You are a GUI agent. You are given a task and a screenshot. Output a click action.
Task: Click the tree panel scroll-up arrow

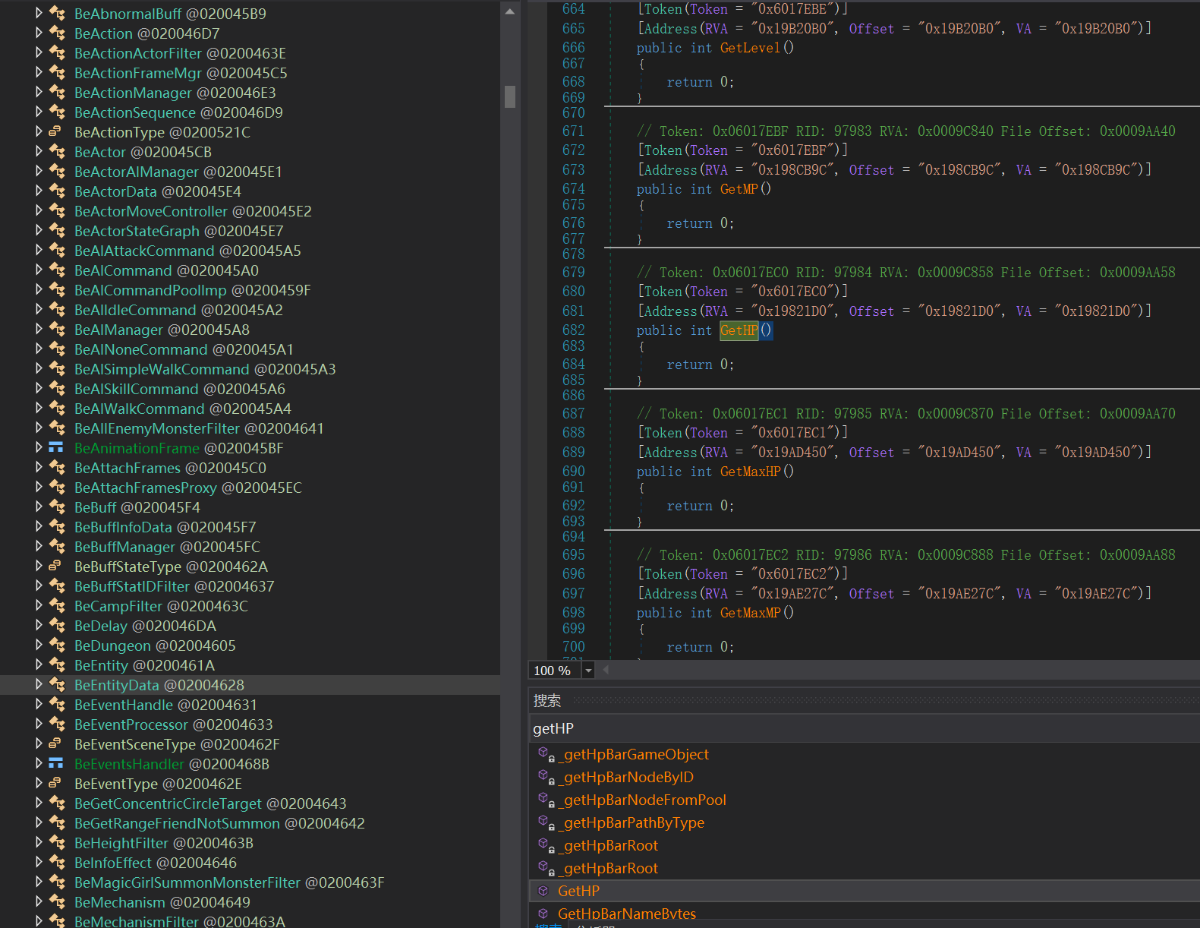pos(510,12)
